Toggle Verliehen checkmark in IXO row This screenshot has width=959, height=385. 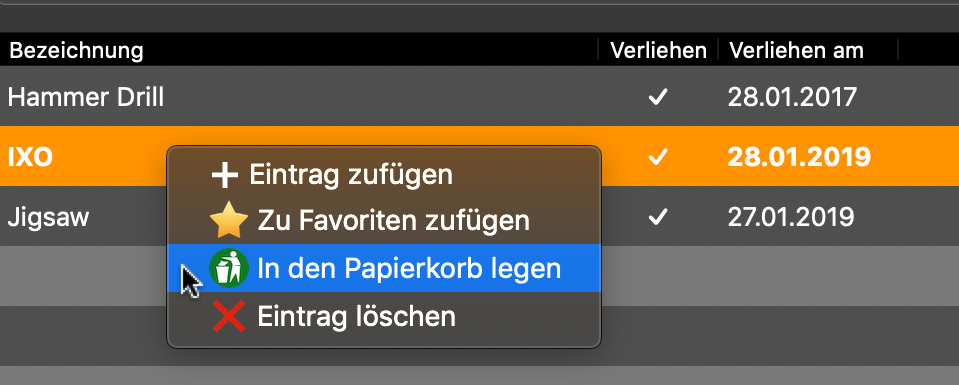(x=657, y=157)
